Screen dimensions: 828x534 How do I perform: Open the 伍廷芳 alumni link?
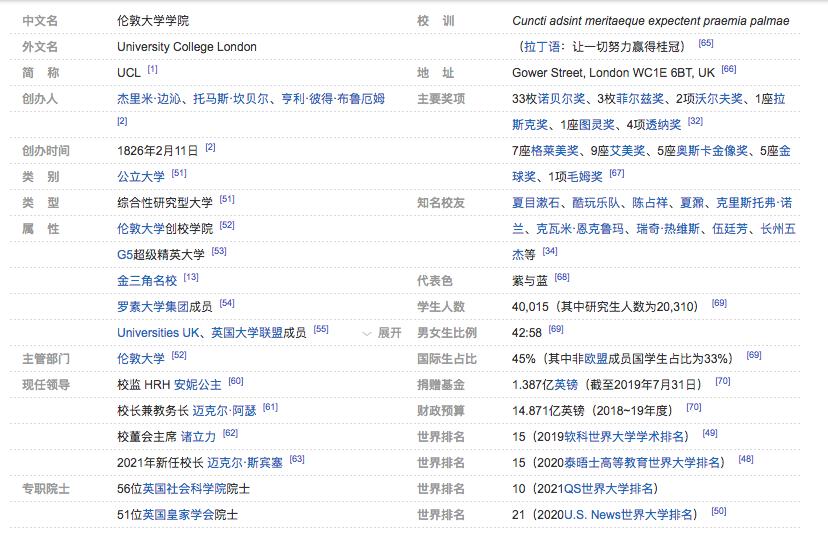pos(730,229)
